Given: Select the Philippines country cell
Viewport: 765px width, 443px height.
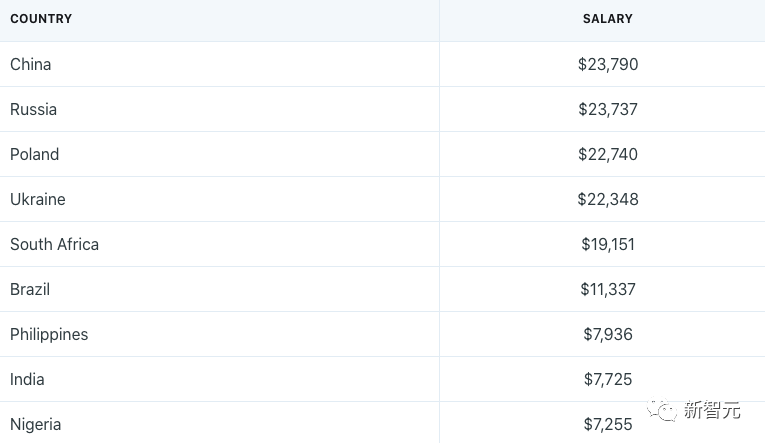Looking at the screenshot, I should coord(49,334).
